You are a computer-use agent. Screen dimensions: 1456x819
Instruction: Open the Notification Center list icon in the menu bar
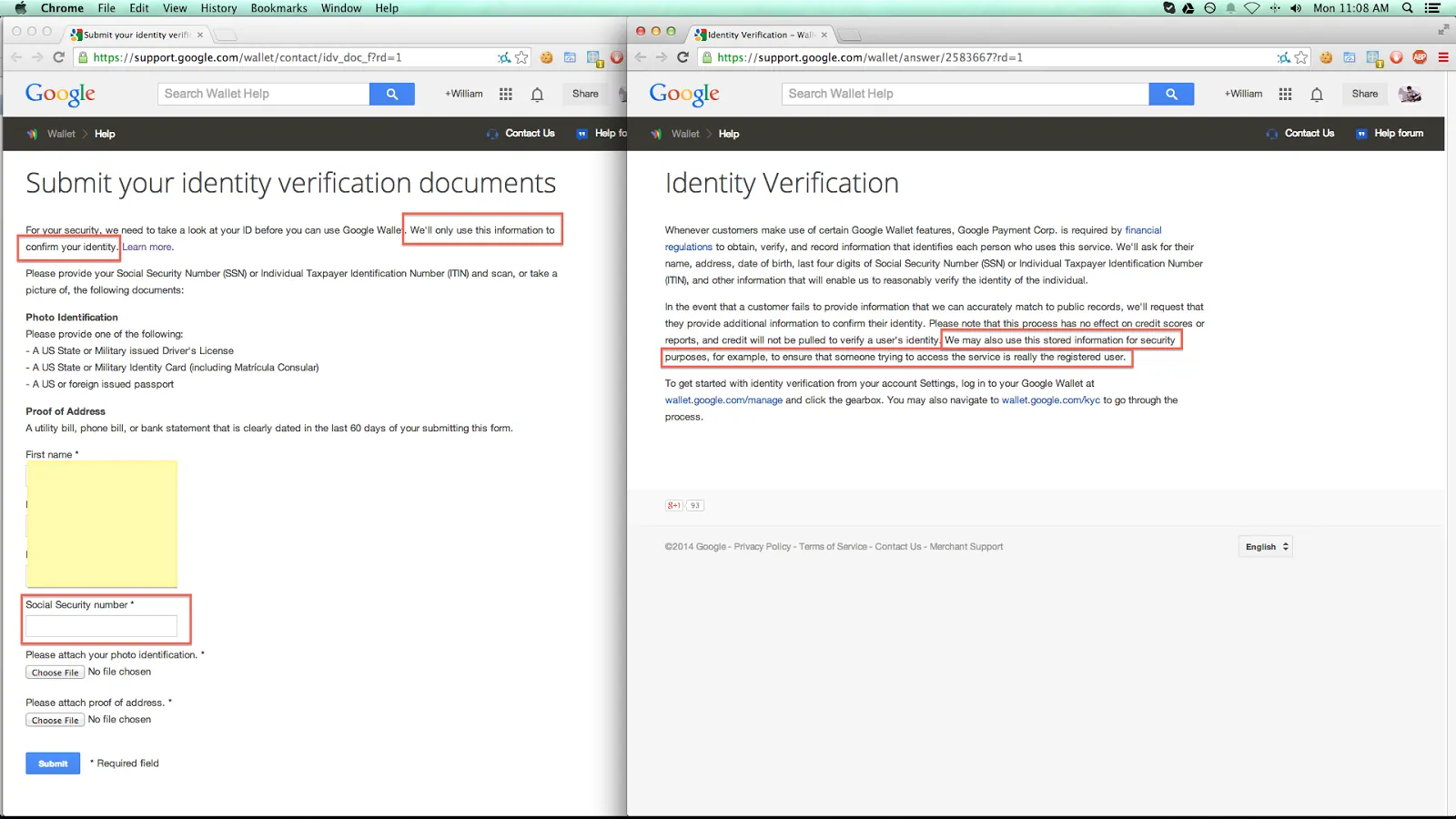1433,8
